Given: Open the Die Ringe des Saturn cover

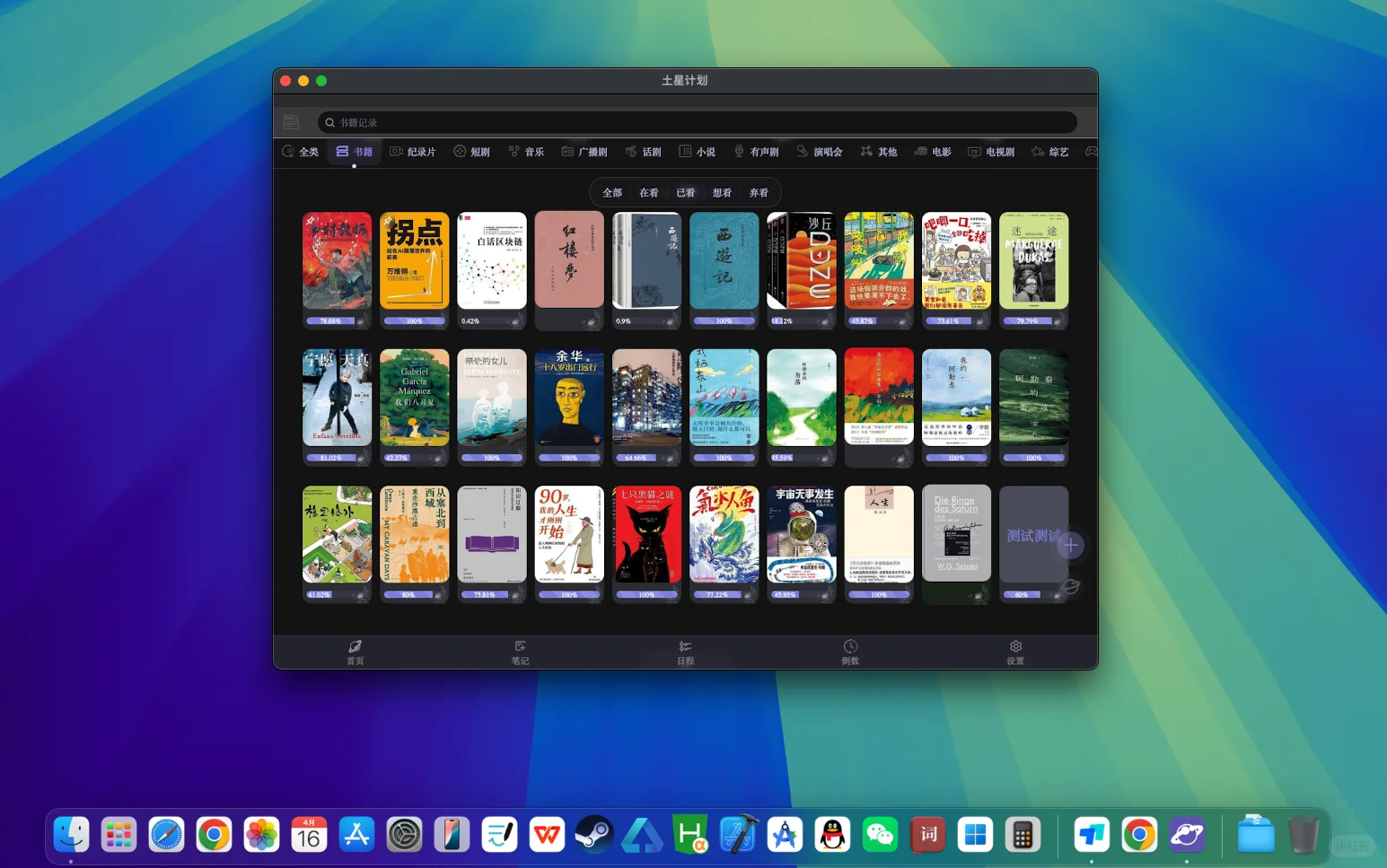Looking at the screenshot, I should pos(956,534).
